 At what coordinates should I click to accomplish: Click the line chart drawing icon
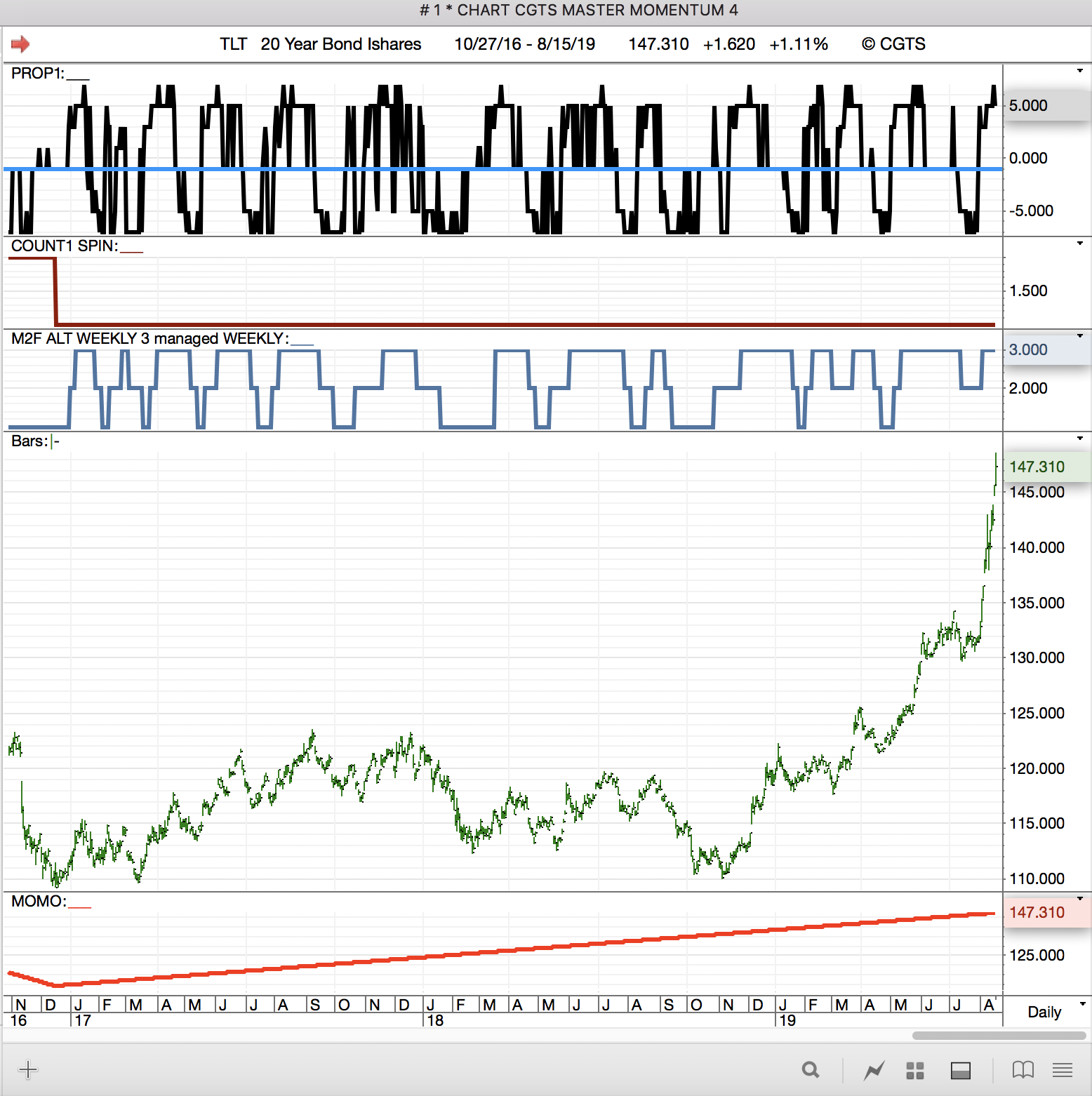(874, 1070)
